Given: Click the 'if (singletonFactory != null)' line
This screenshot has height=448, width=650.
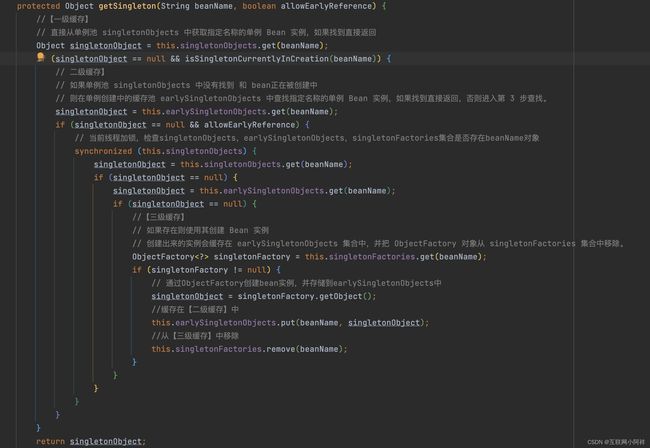Looking at the screenshot, I should tap(206, 270).
